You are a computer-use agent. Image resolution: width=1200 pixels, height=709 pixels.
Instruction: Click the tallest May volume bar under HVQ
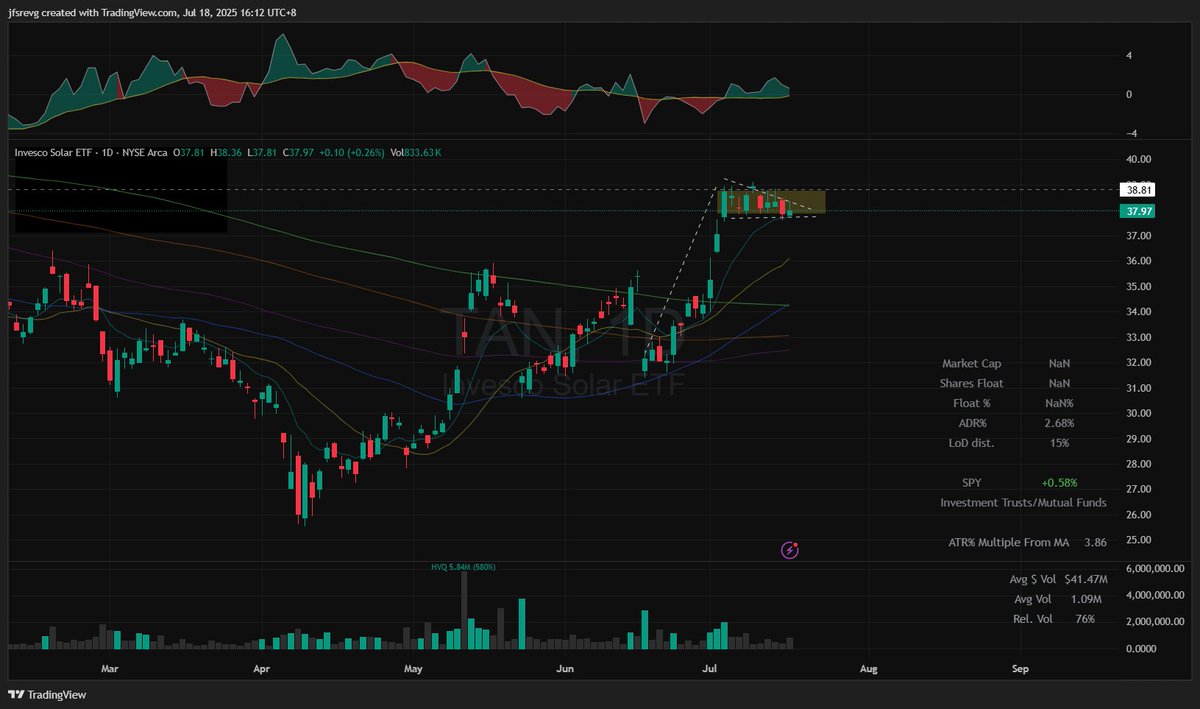(465, 611)
